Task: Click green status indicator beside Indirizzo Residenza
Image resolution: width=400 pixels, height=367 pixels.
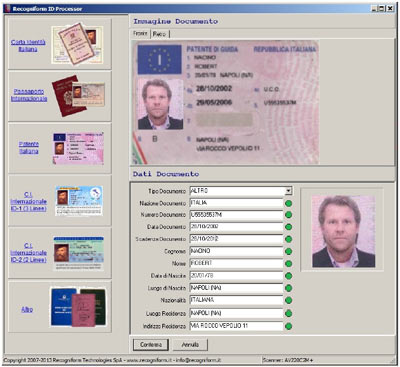Action: [289, 326]
